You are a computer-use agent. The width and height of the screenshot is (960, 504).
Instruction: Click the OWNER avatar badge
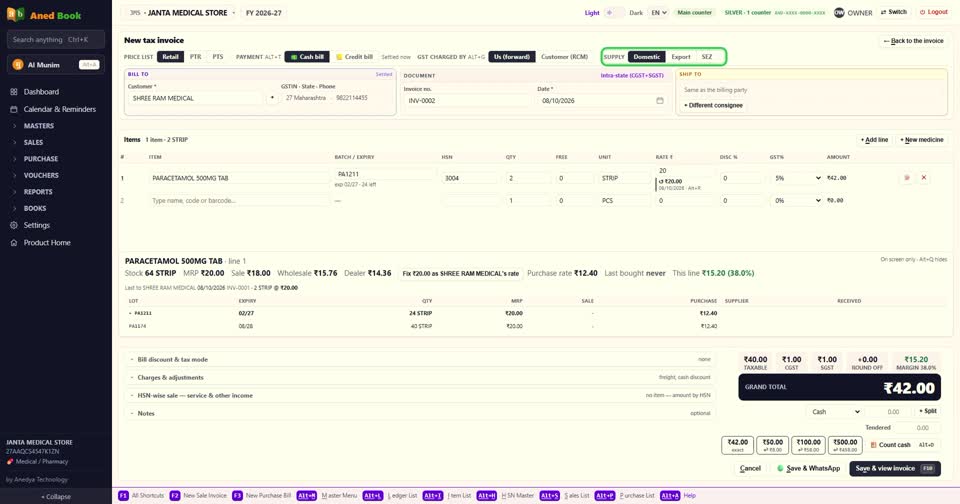(x=839, y=13)
